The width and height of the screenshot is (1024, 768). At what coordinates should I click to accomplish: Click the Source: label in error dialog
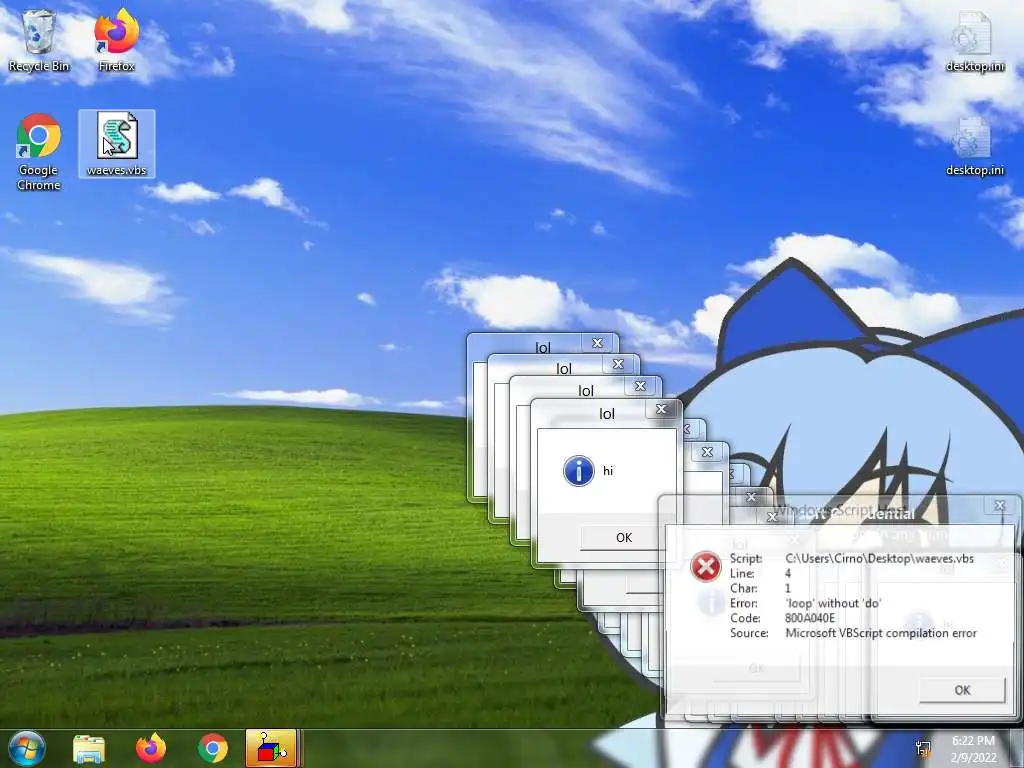[x=749, y=633]
